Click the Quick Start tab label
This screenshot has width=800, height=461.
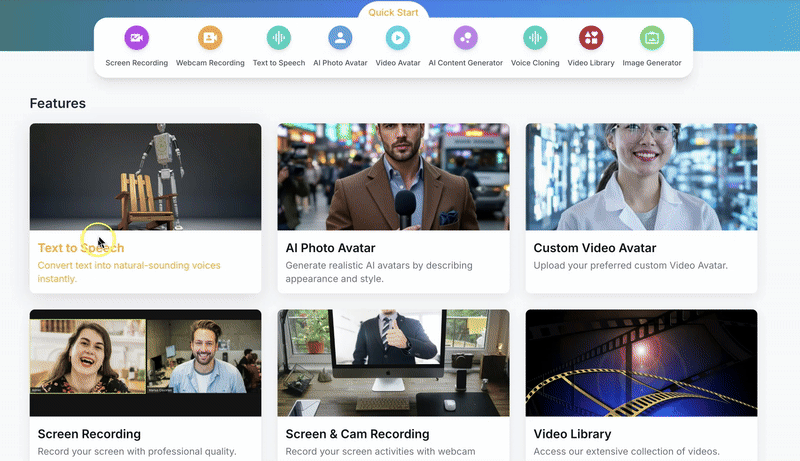393,13
